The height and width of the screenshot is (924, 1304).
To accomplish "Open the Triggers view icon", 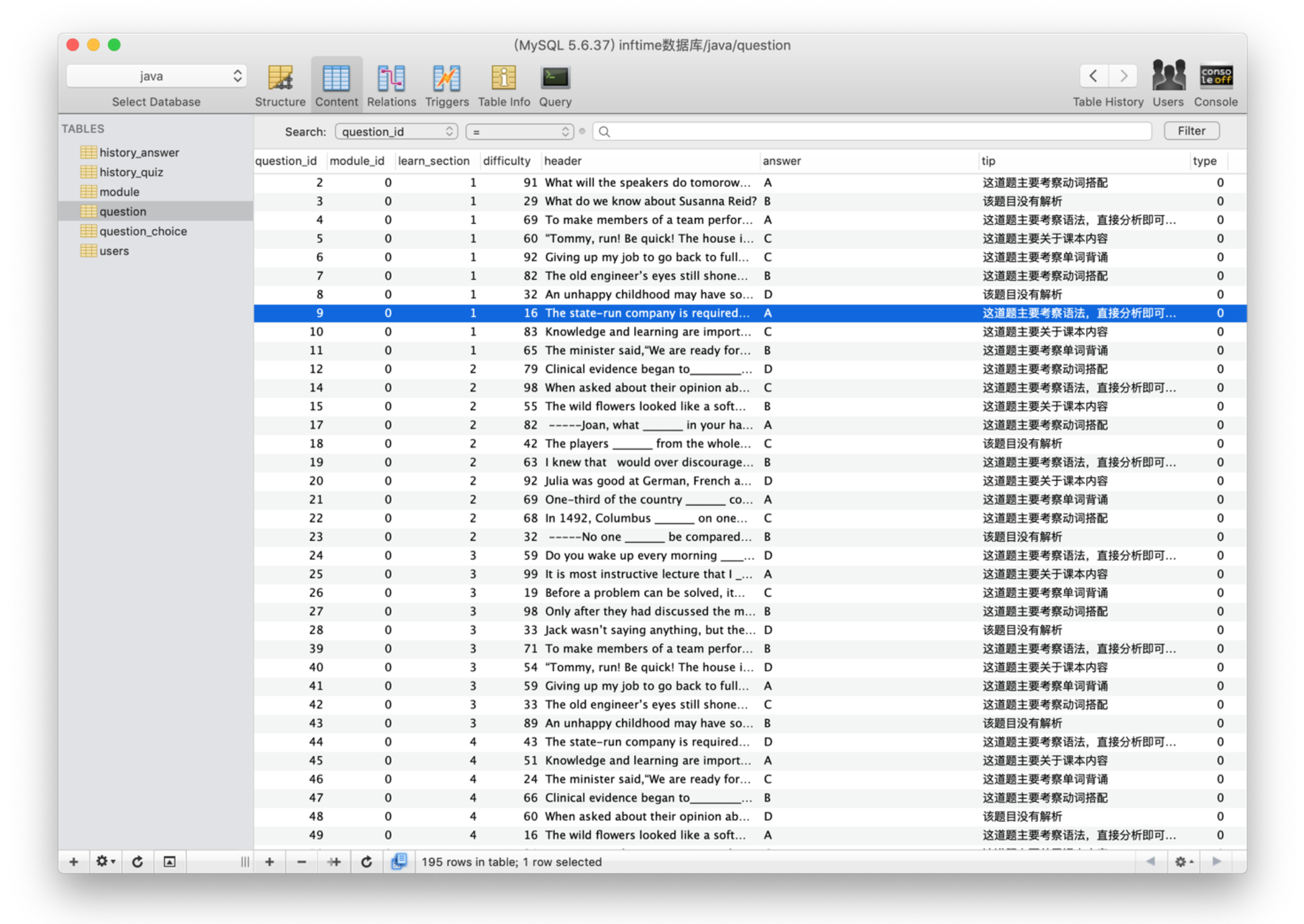I will coord(446,79).
